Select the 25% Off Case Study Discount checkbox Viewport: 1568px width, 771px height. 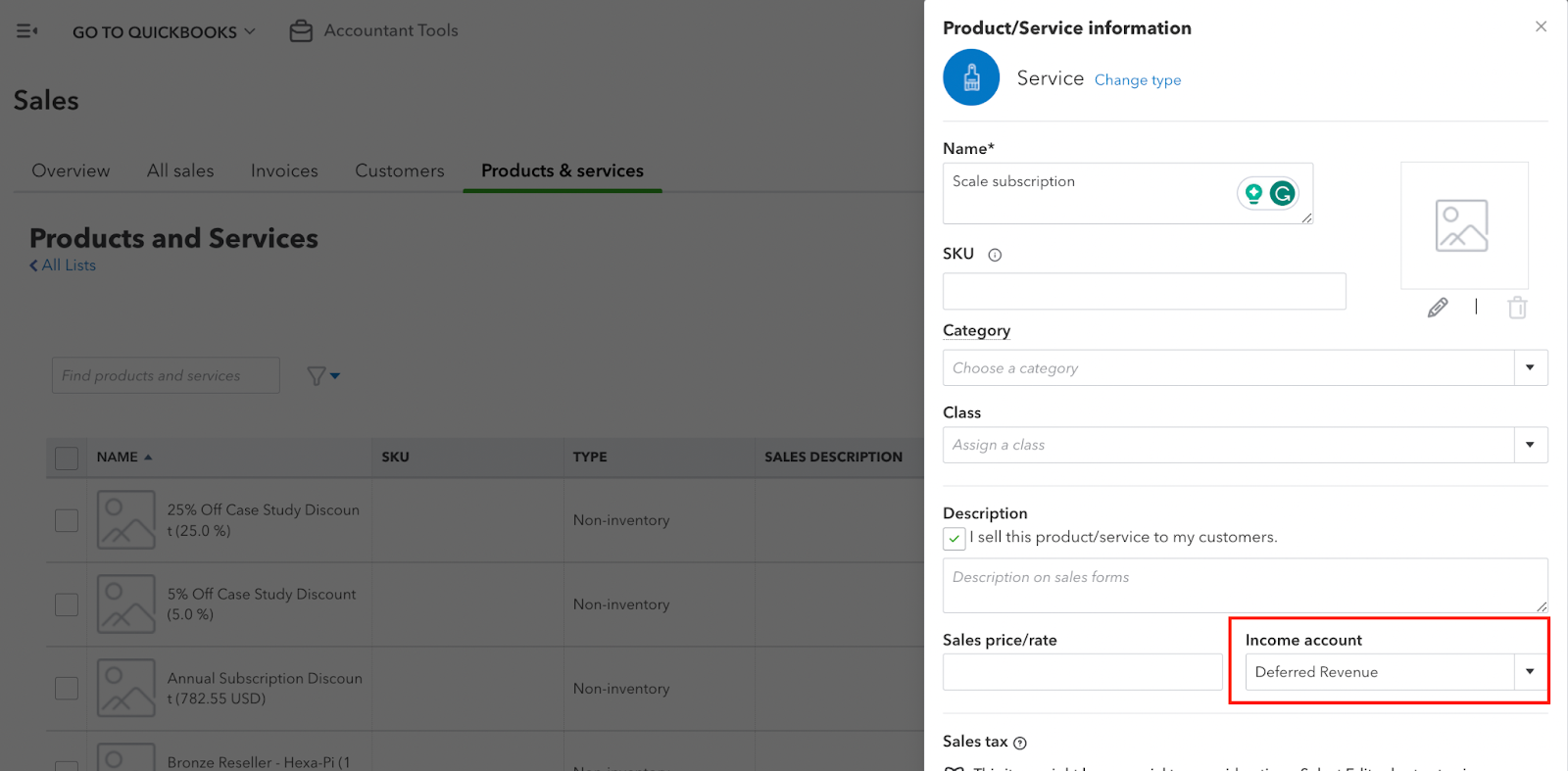click(x=67, y=520)
